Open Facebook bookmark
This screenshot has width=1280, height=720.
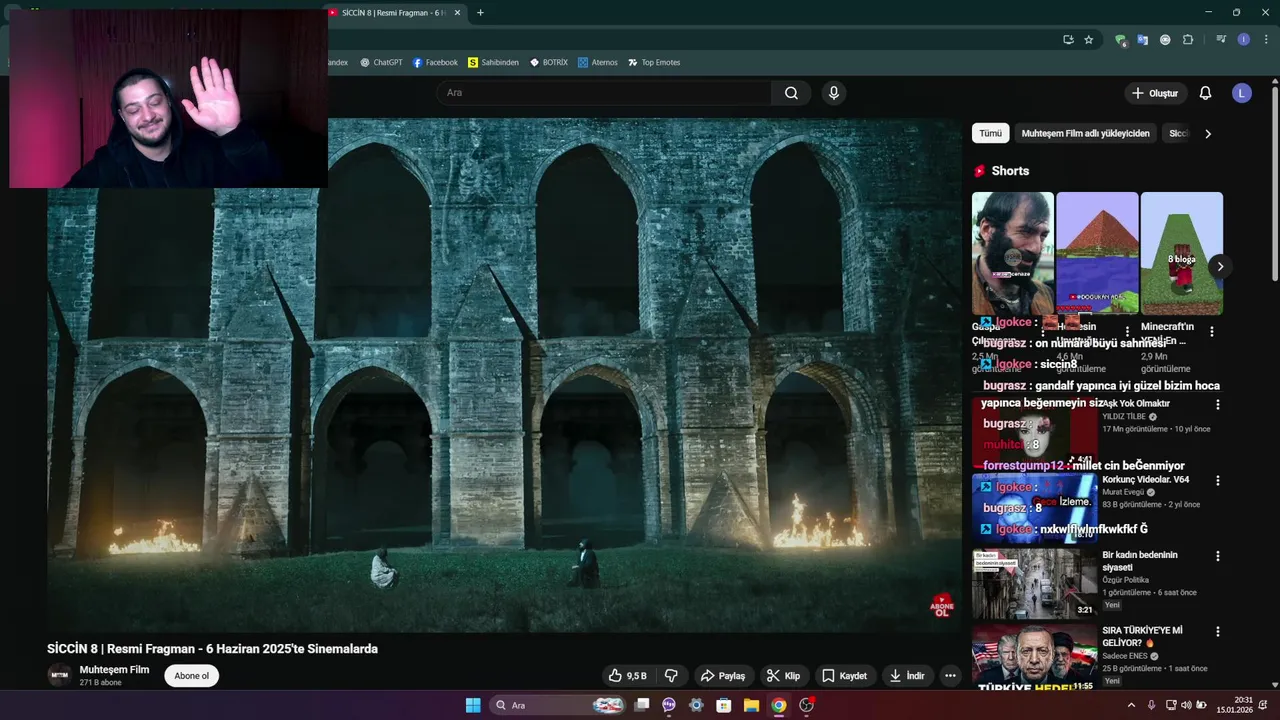point(435,62)
